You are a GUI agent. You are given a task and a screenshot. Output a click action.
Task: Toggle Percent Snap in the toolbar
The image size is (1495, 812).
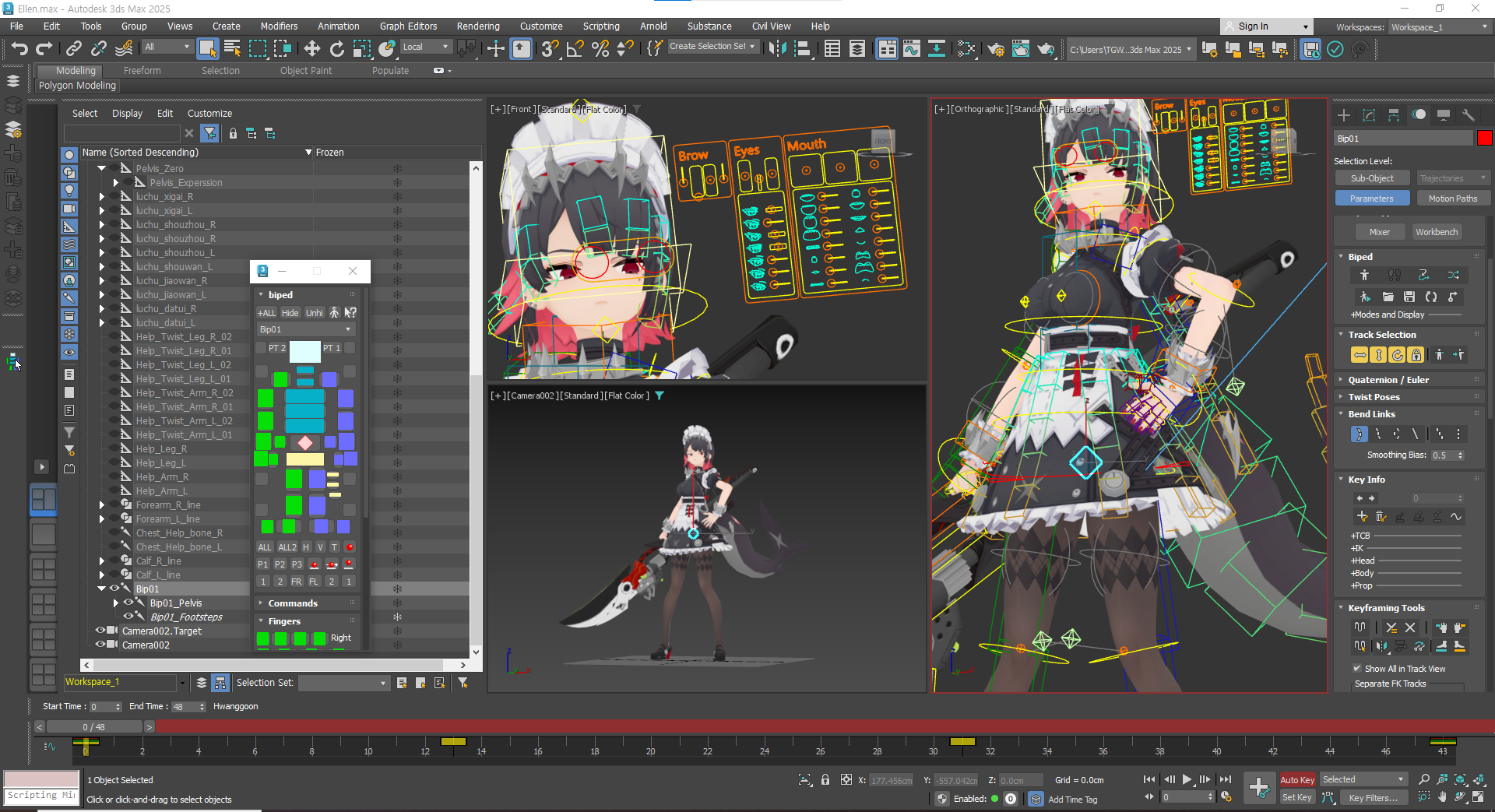600,49
